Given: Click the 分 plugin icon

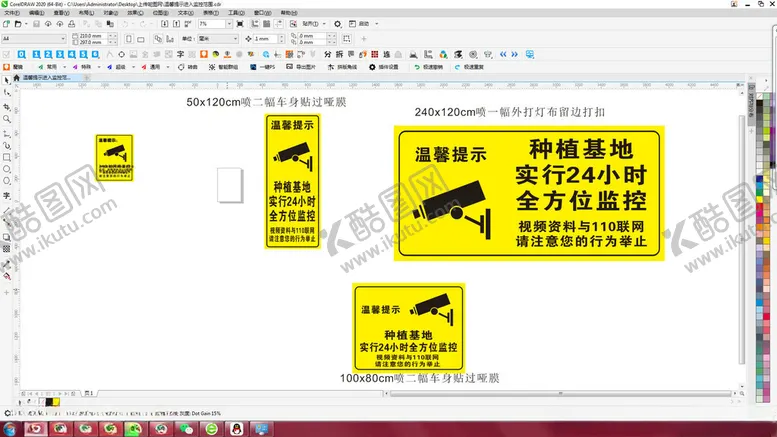Looking at the screenshot, I should point(328,55).
